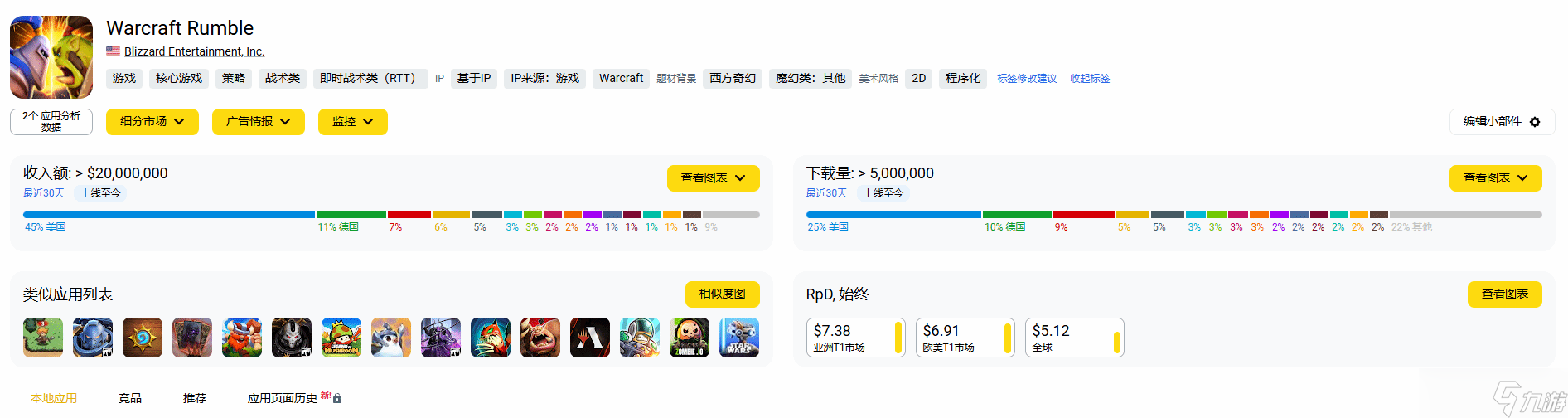Click the 游戏 tag
This screenshot has width=1568, height=418.
tap(124, 78)
